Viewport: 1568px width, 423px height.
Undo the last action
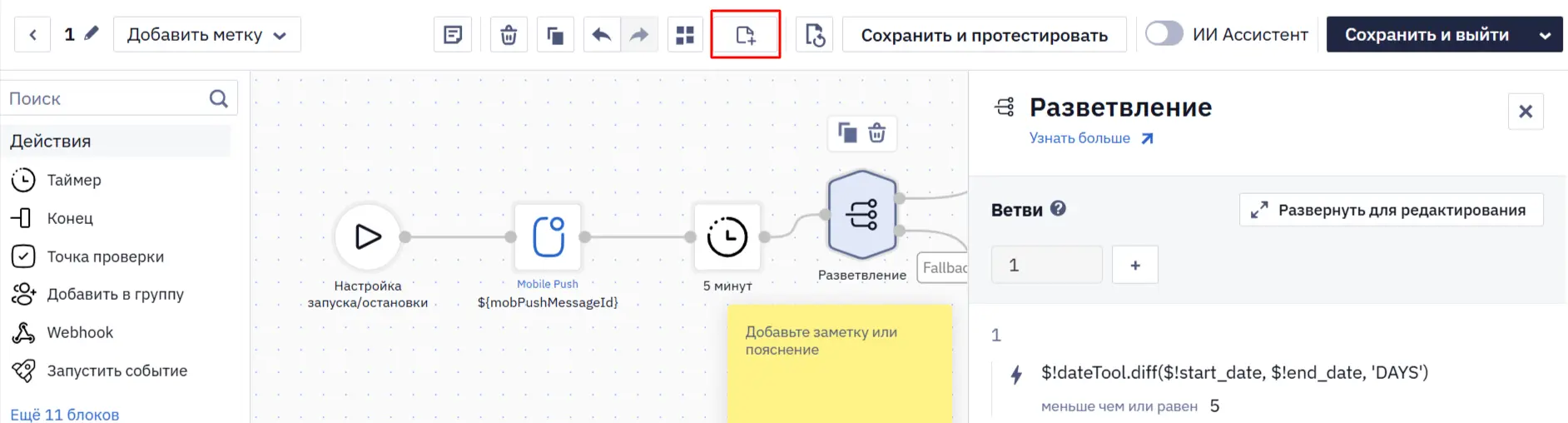602,34
